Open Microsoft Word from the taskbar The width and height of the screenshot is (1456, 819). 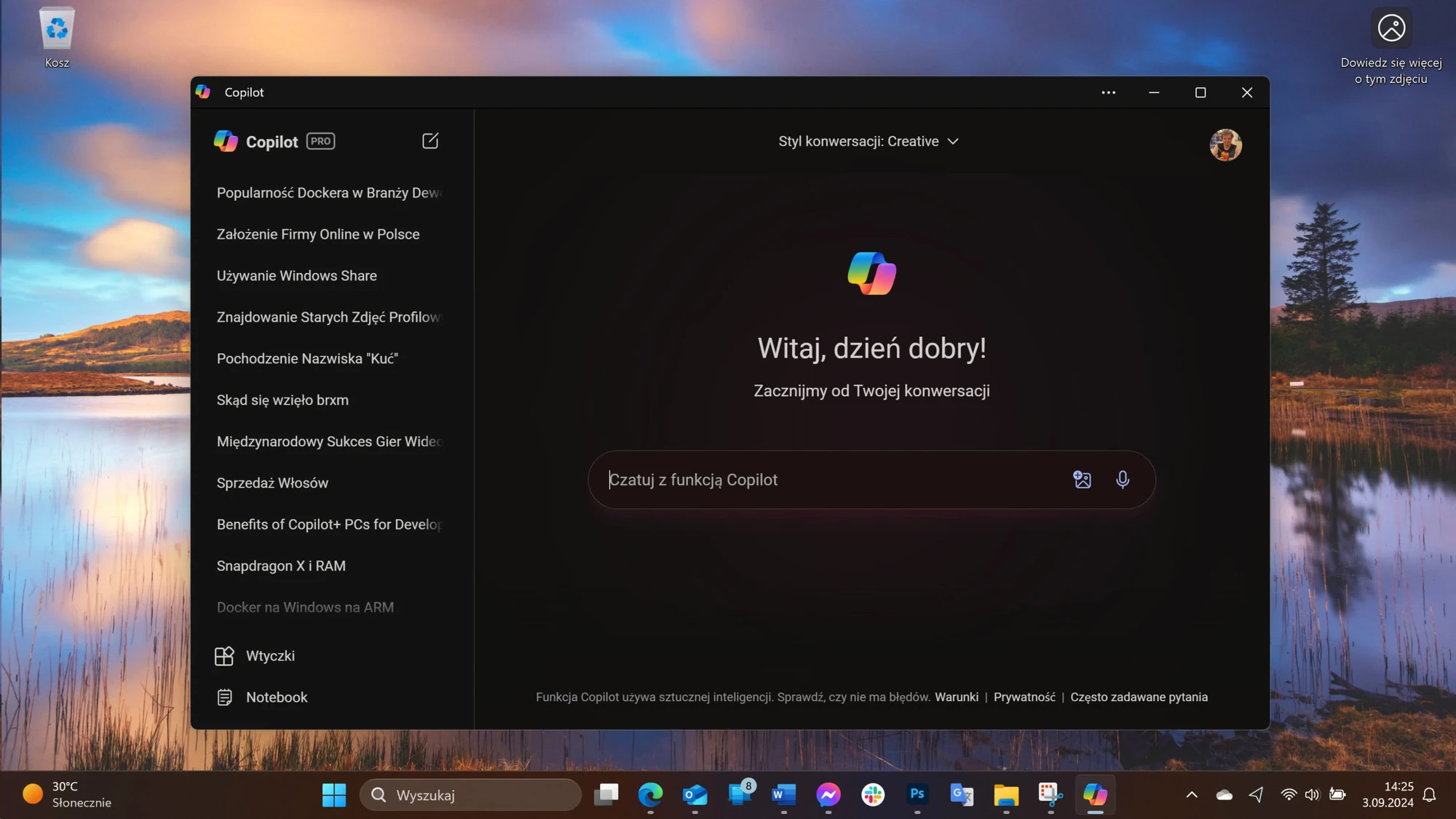click(784, 795)
